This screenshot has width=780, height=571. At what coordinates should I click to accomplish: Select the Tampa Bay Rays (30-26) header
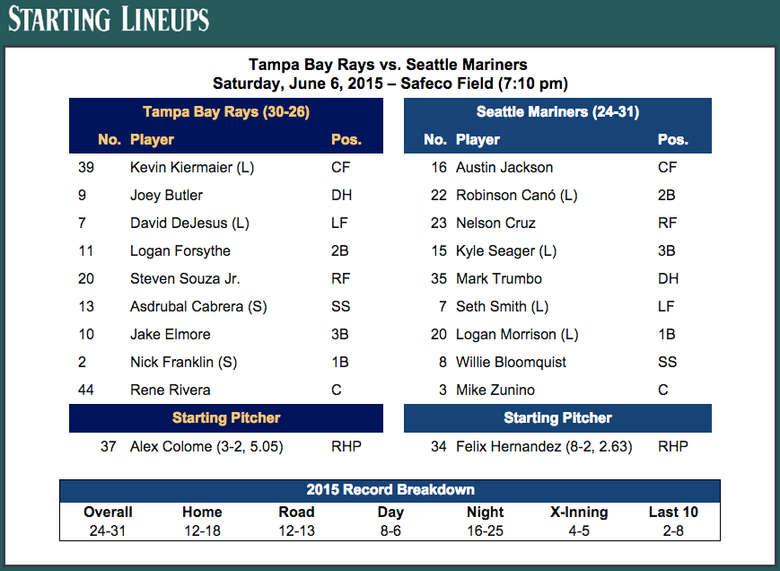point(226,111)
